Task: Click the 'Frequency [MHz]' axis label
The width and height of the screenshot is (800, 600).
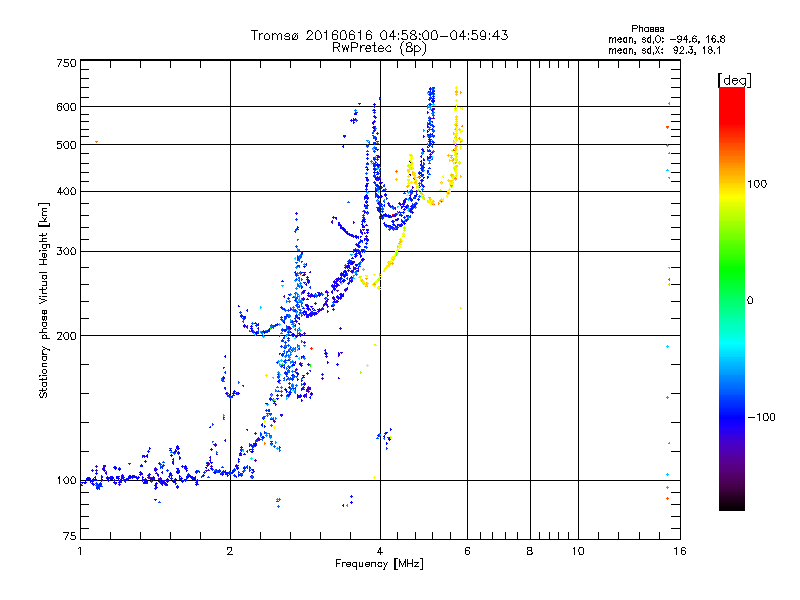Action: [379, 564]
